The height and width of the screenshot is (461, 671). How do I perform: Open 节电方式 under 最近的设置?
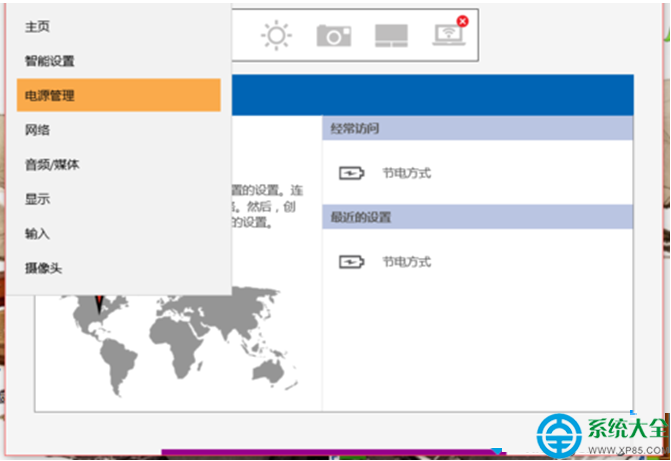pyautogui.click(x=407, y=262)
